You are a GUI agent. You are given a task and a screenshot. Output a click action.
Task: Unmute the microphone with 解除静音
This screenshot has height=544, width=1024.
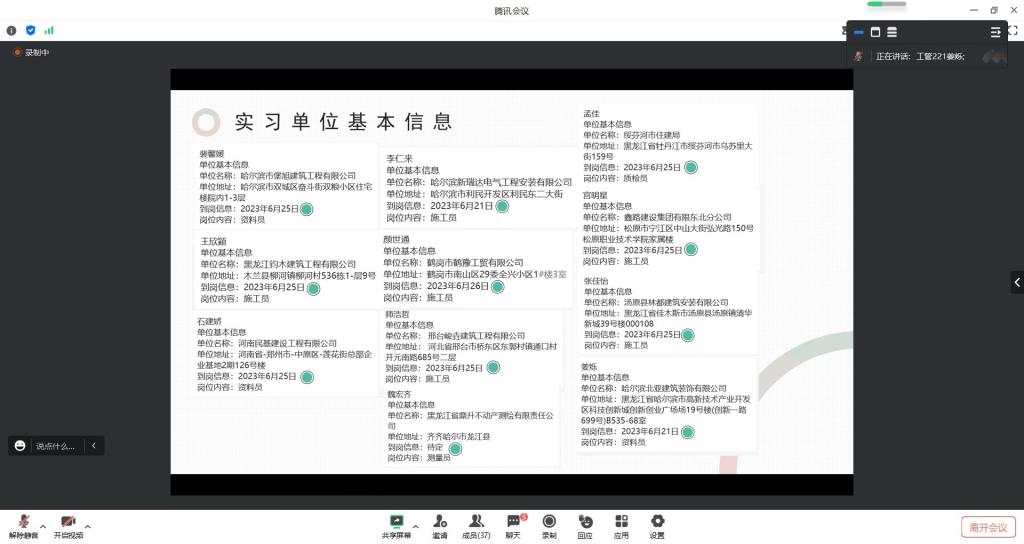(23, 527)
